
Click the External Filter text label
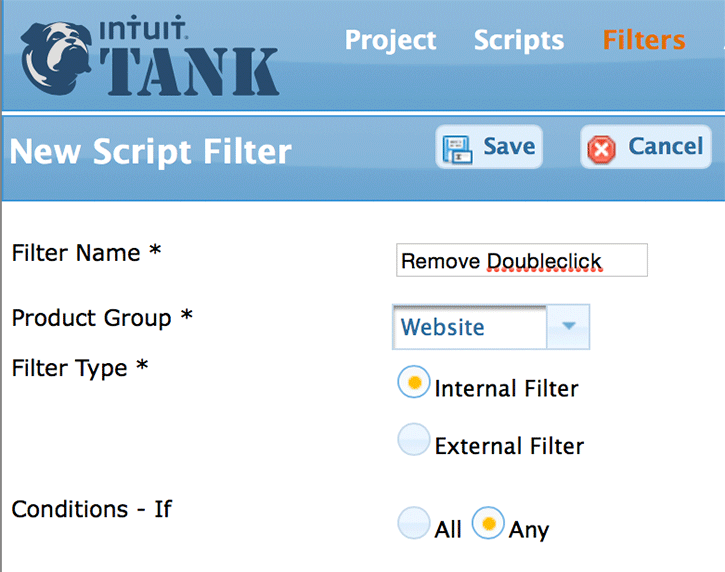(x=508, y=446)
